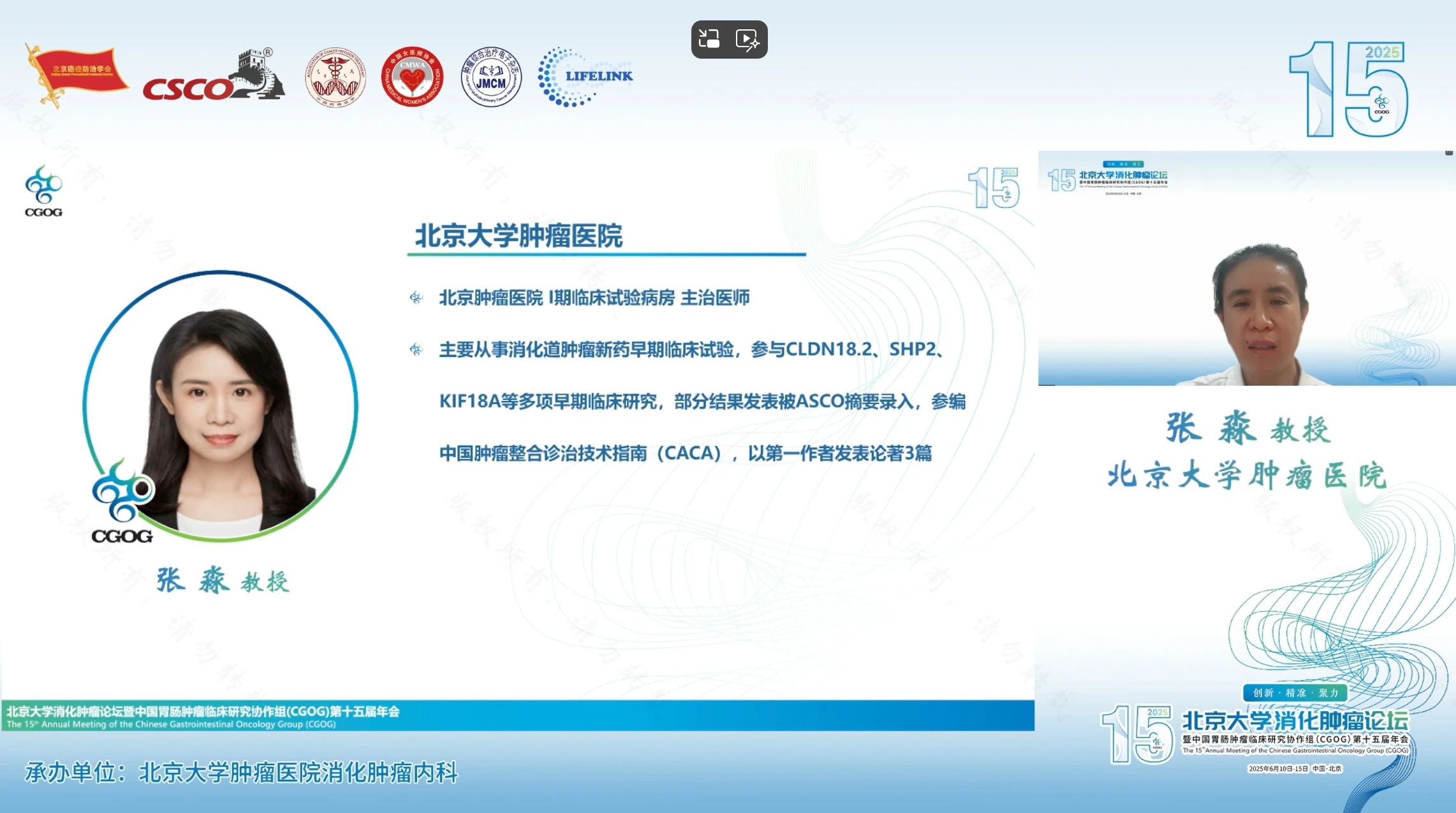Screen dimensions: 1456x813
Task: Click the large 15 2025 anniversary logo
Action: (x=1348, y=89)
